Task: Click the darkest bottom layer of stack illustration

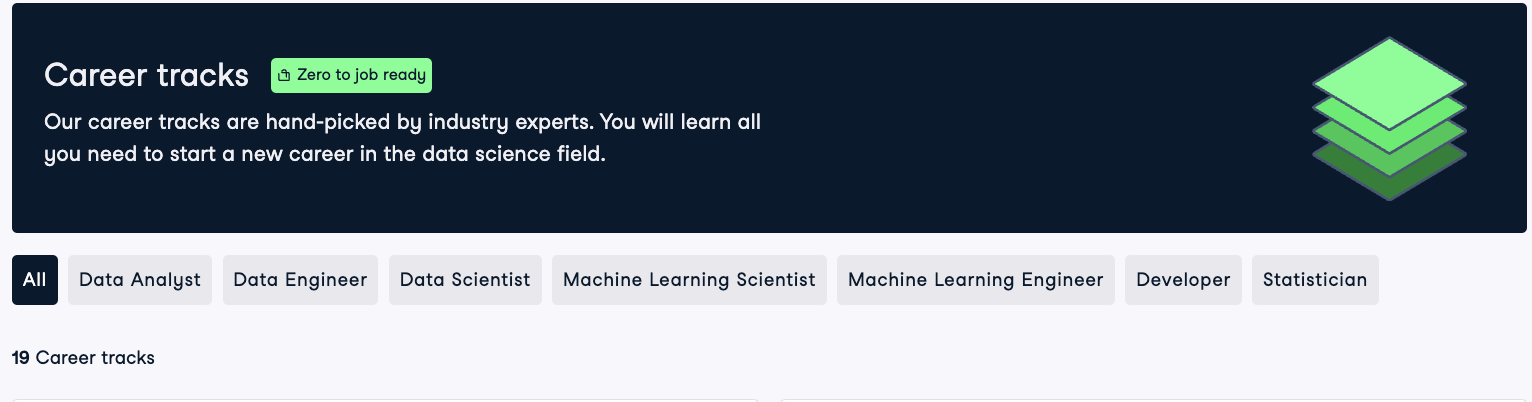Action: click(x=1389, y=184)
